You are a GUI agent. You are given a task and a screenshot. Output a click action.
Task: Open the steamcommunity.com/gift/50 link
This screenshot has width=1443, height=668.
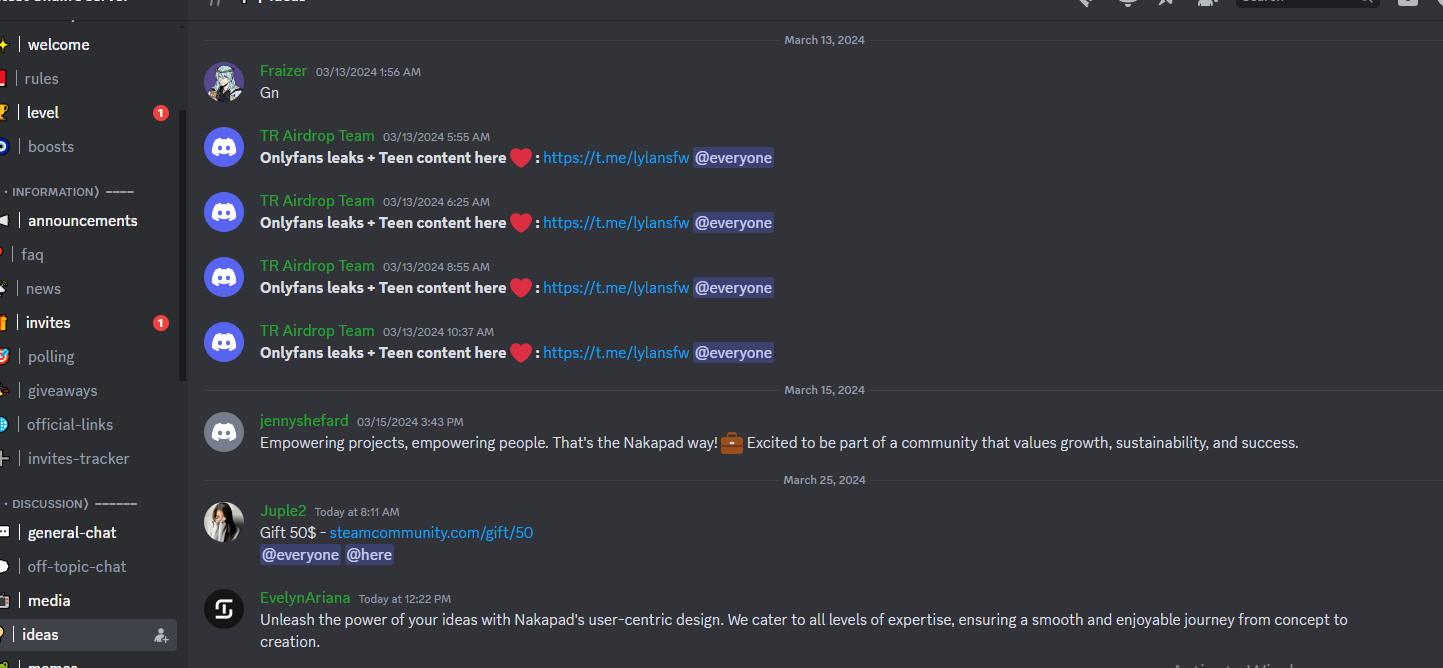pyautogui.click(x=431, y=533)
